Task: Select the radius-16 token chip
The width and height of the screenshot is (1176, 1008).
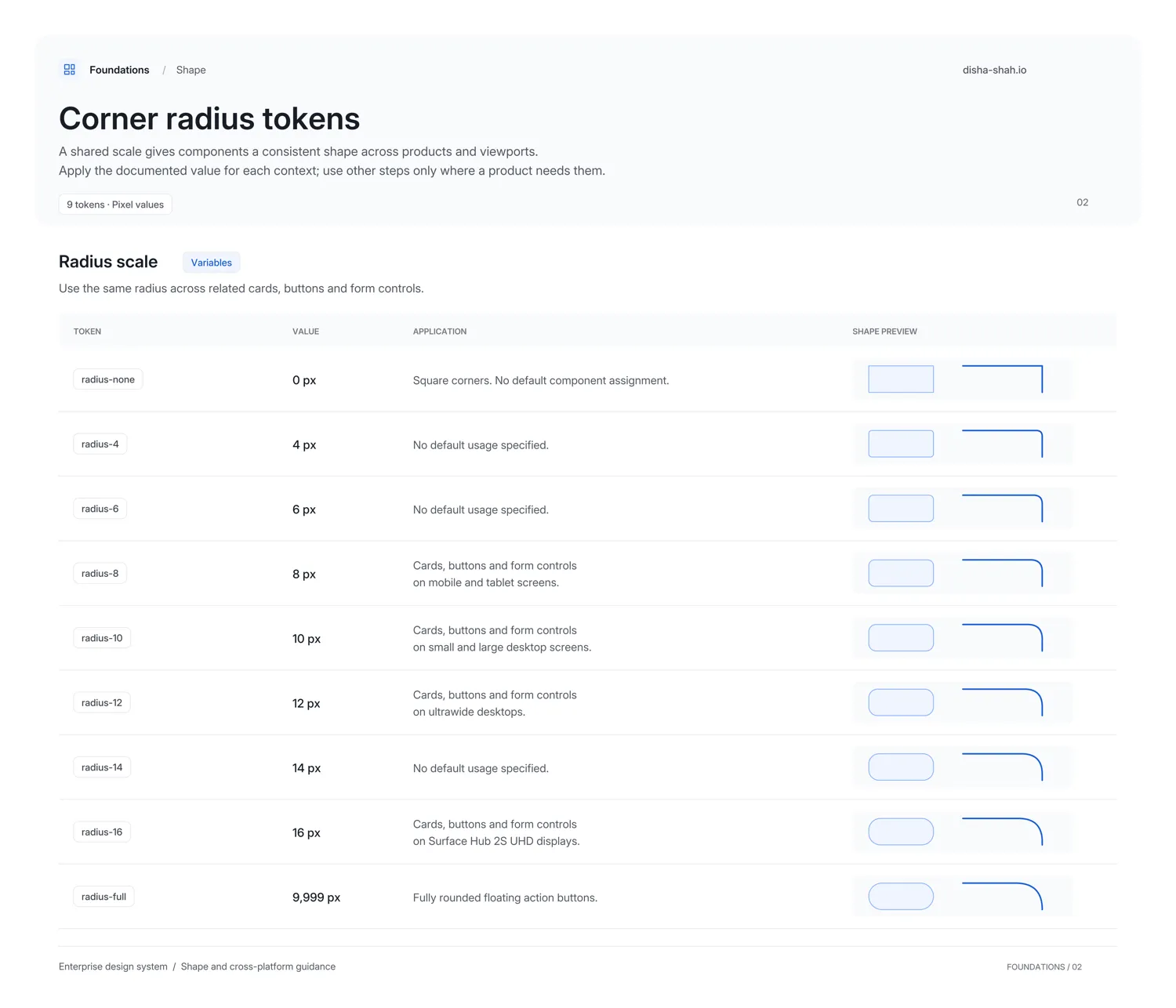Action: [102, 832]
